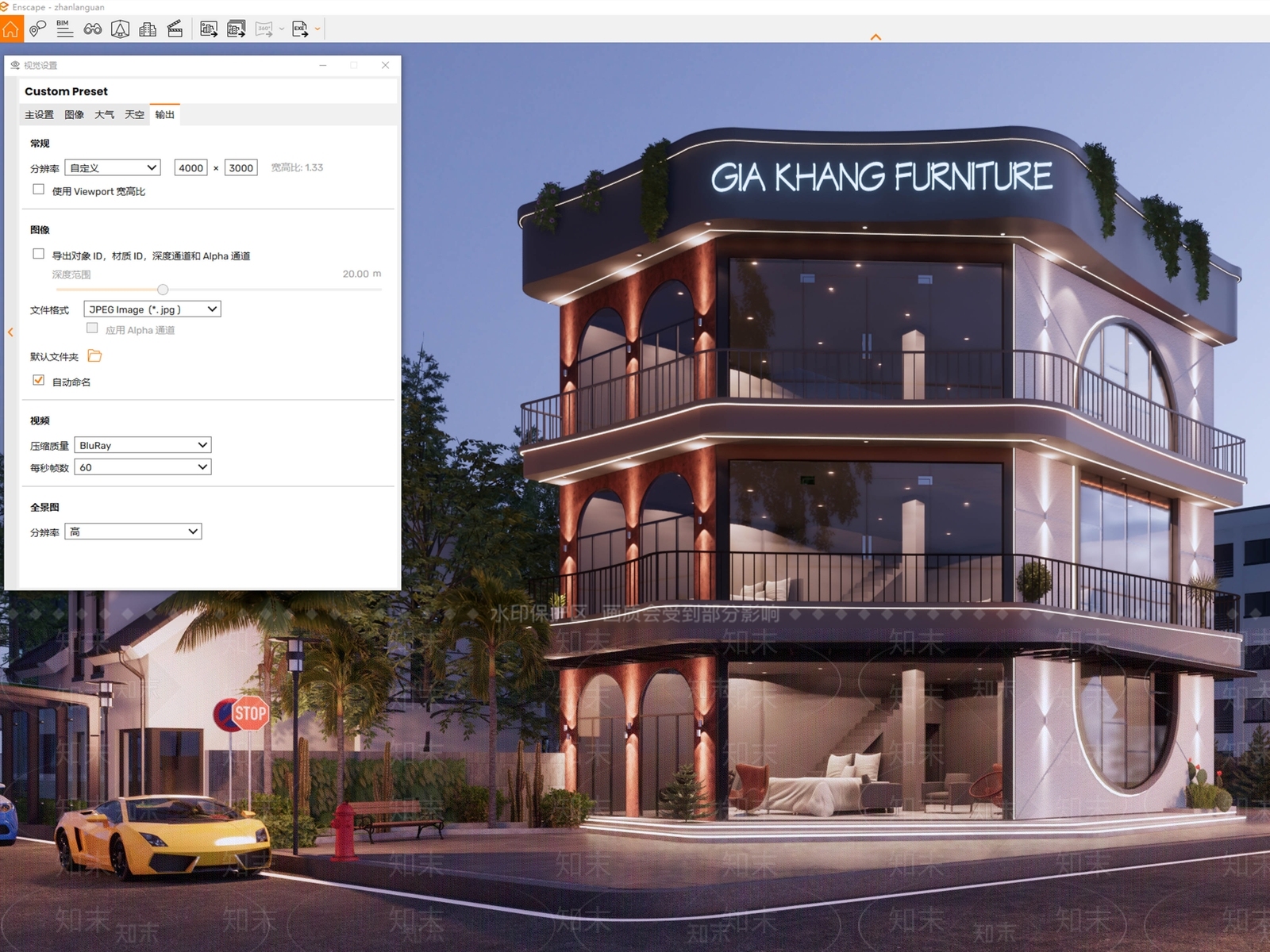Screen dimensions: 1270x952
Task: Click the left-edge orange collapse arrow
Action: (x=10, y=332)
